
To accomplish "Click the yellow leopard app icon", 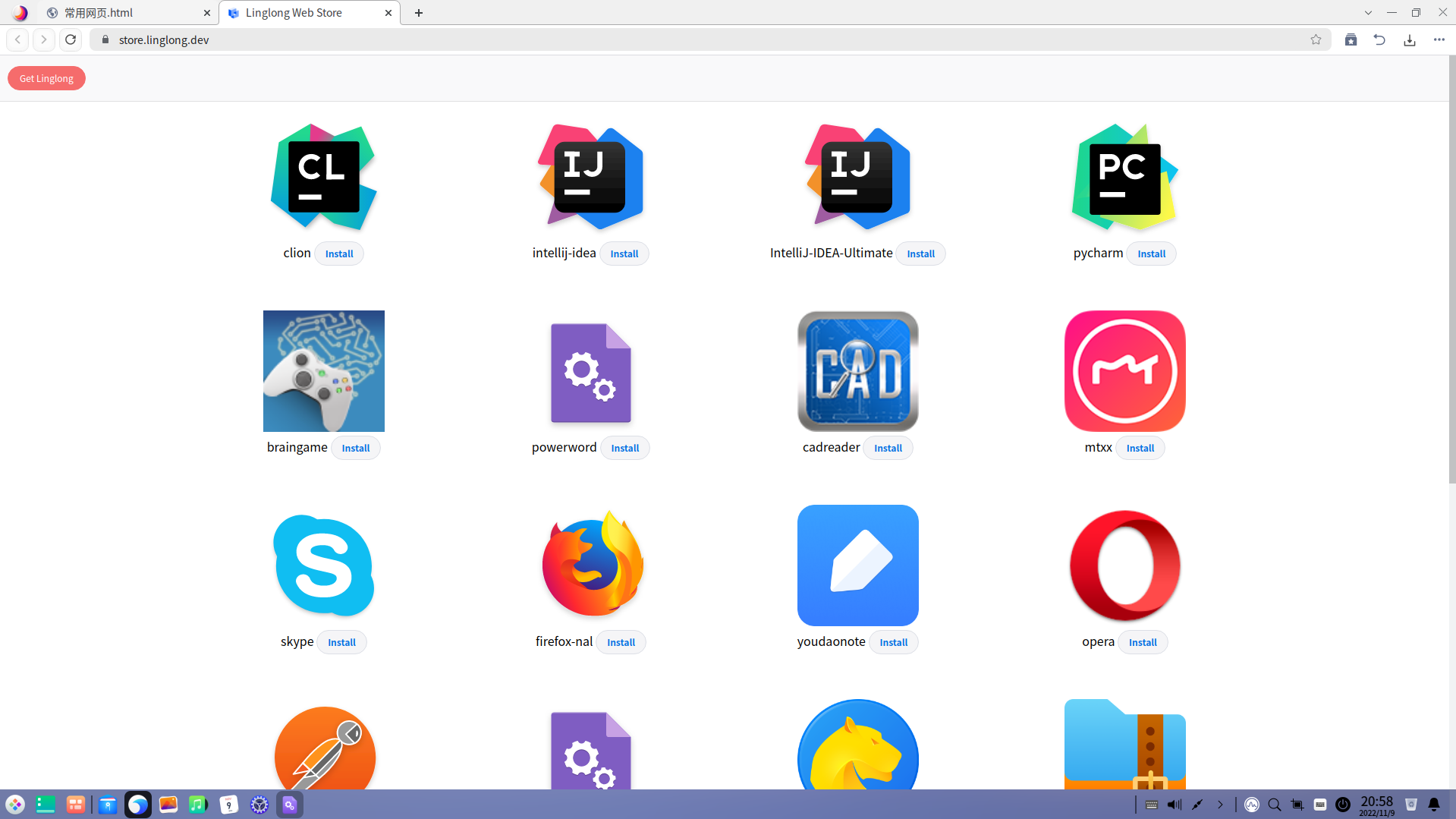I will [858, 745].
